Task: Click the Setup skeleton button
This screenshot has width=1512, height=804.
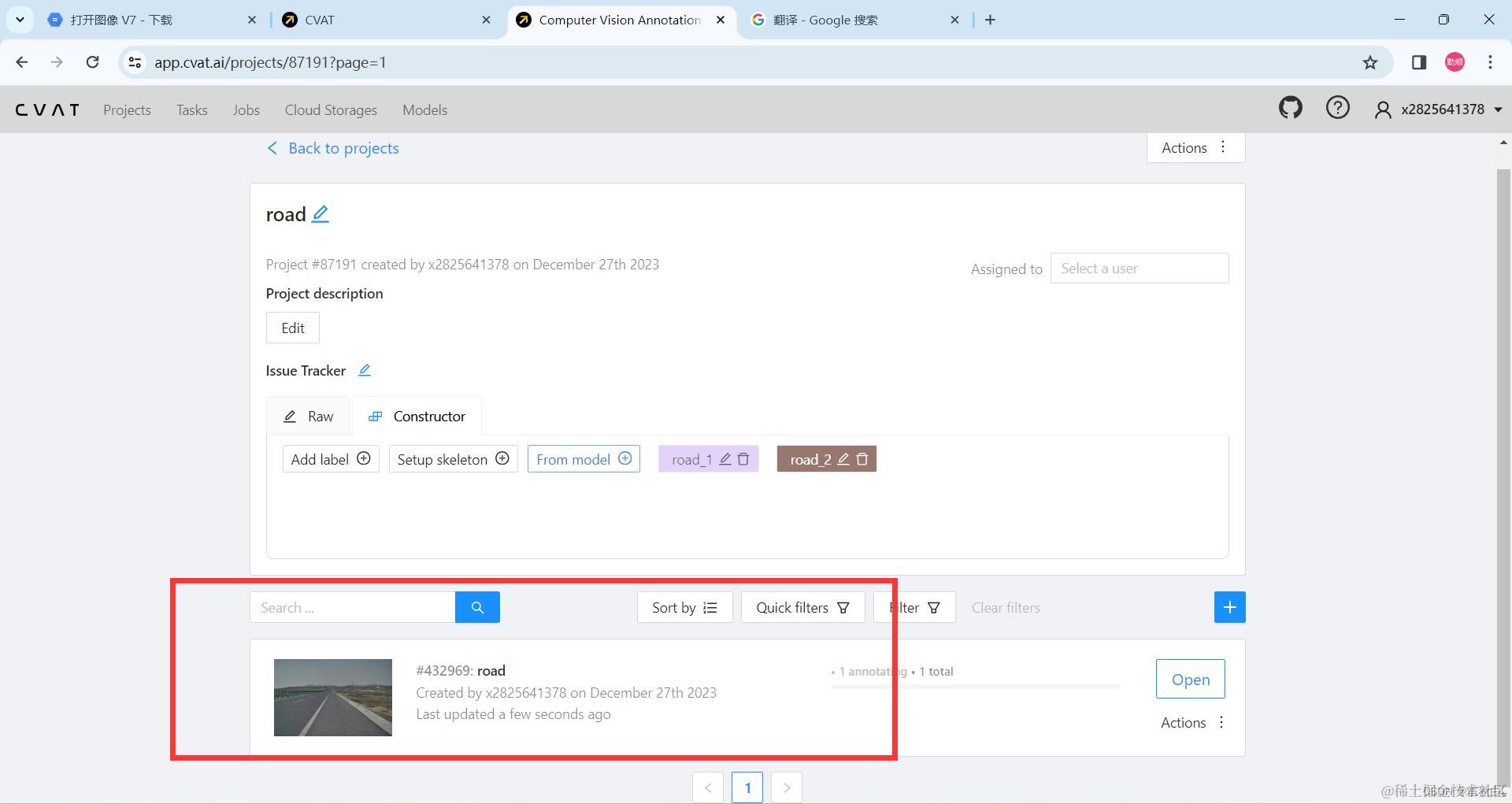Action: tap(453, 459)
